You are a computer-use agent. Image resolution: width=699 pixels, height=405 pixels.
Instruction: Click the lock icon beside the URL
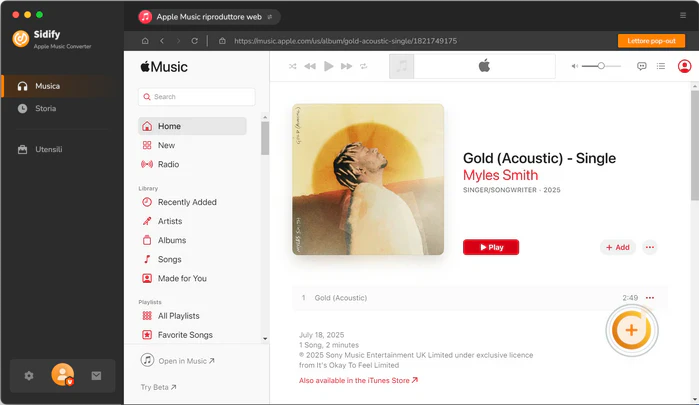coord(222,41)
